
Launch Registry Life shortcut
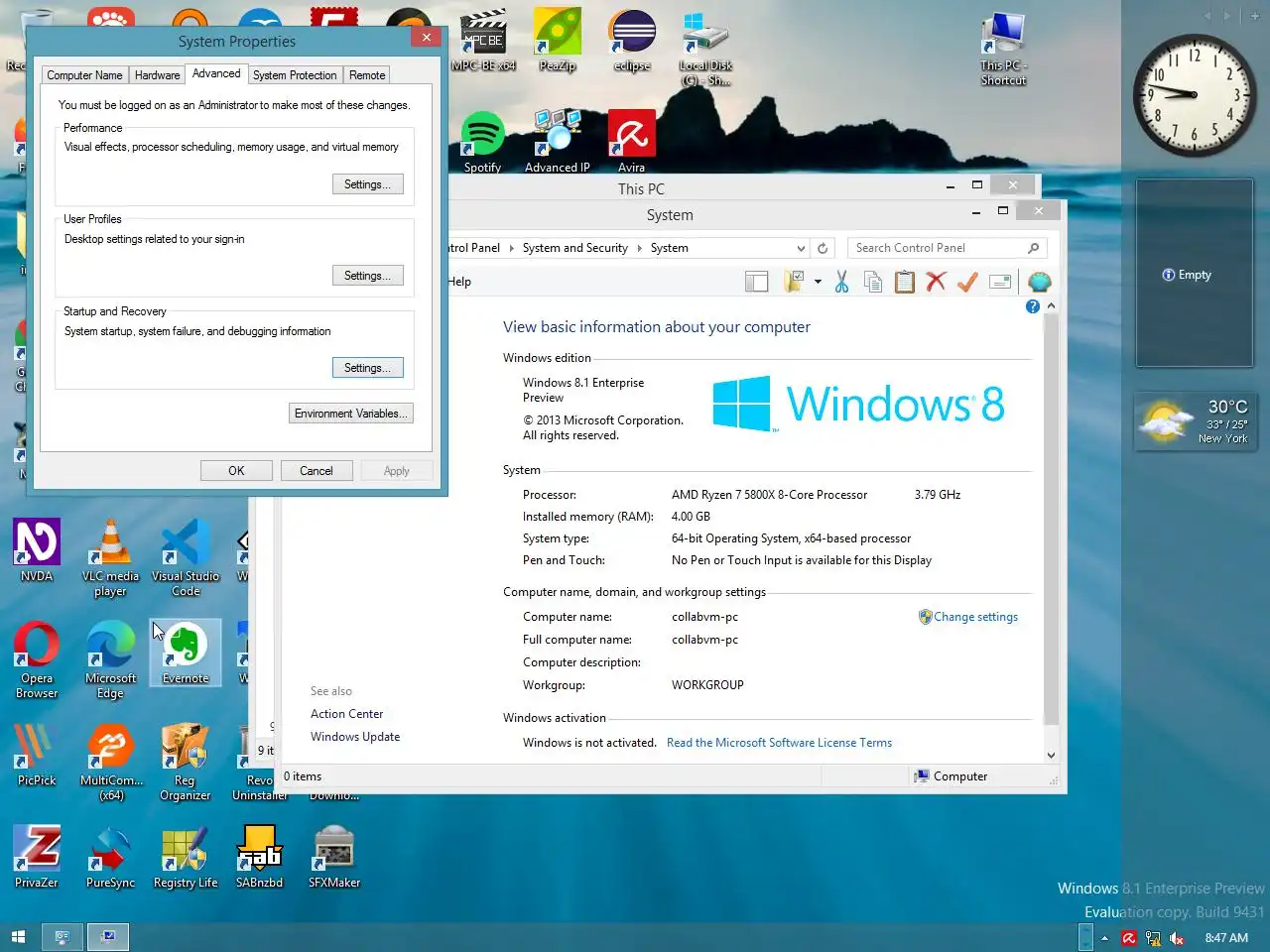point(186,857)
